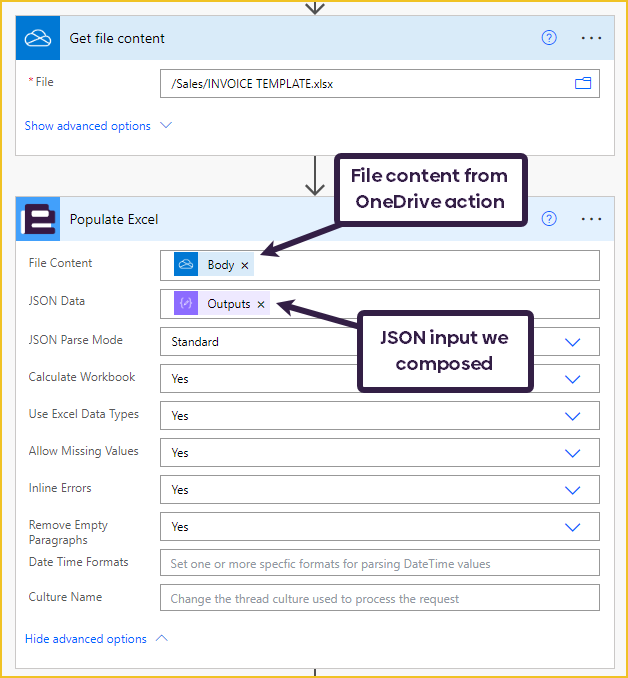Open help for Get file content action
628x678 pixels.
548,38
